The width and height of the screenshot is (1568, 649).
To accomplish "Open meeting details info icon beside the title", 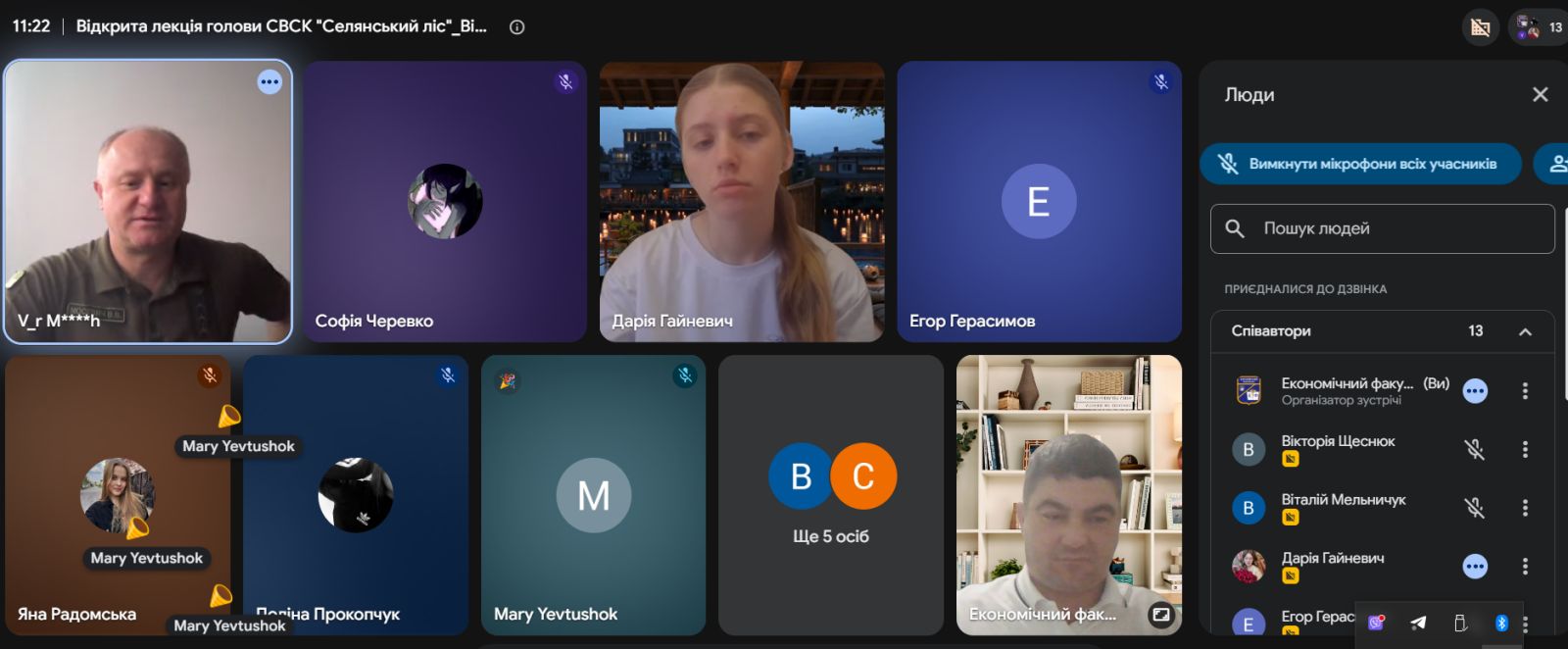I will point(516,27).
